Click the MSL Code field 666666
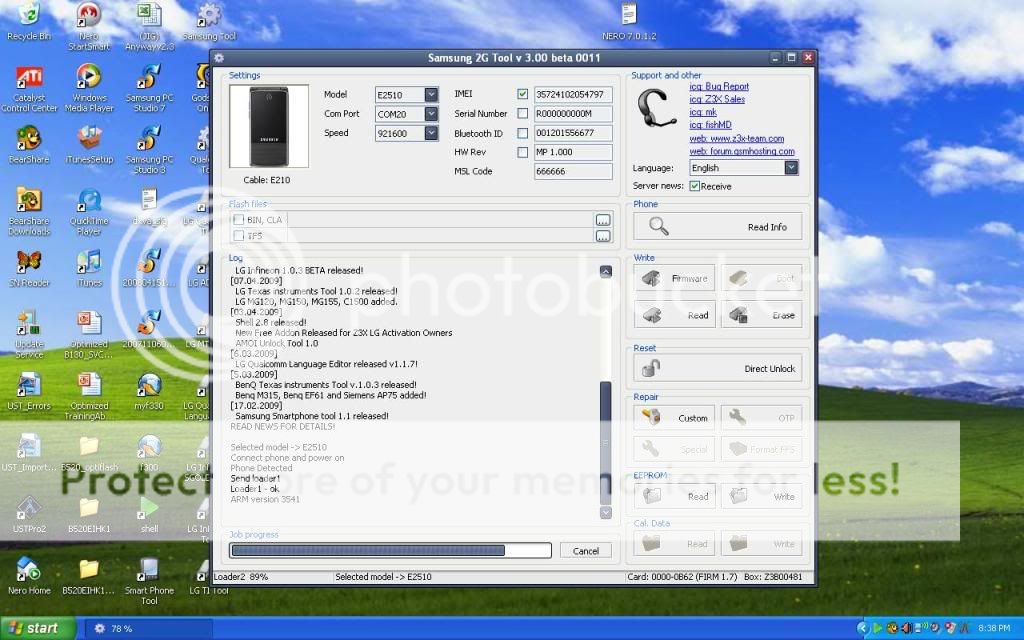 [x=573, y=172]
